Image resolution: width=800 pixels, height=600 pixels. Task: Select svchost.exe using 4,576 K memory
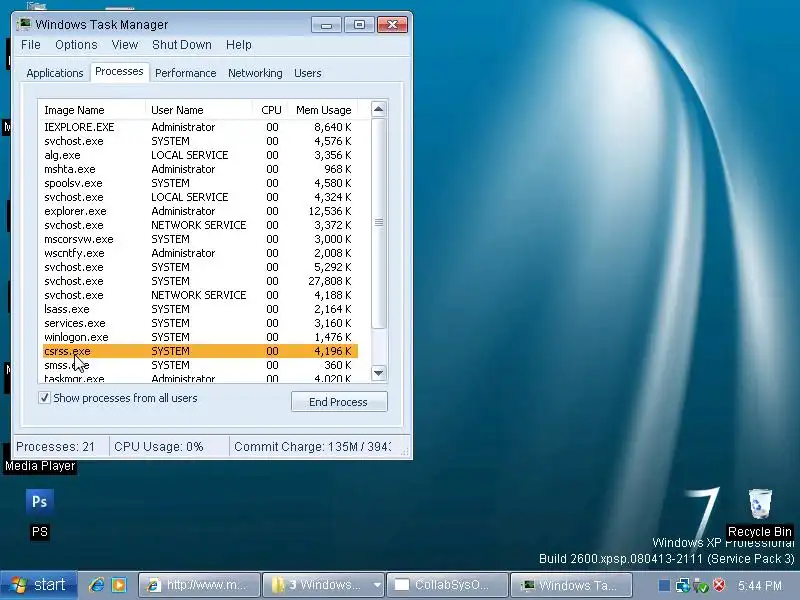tap(200, 141)
